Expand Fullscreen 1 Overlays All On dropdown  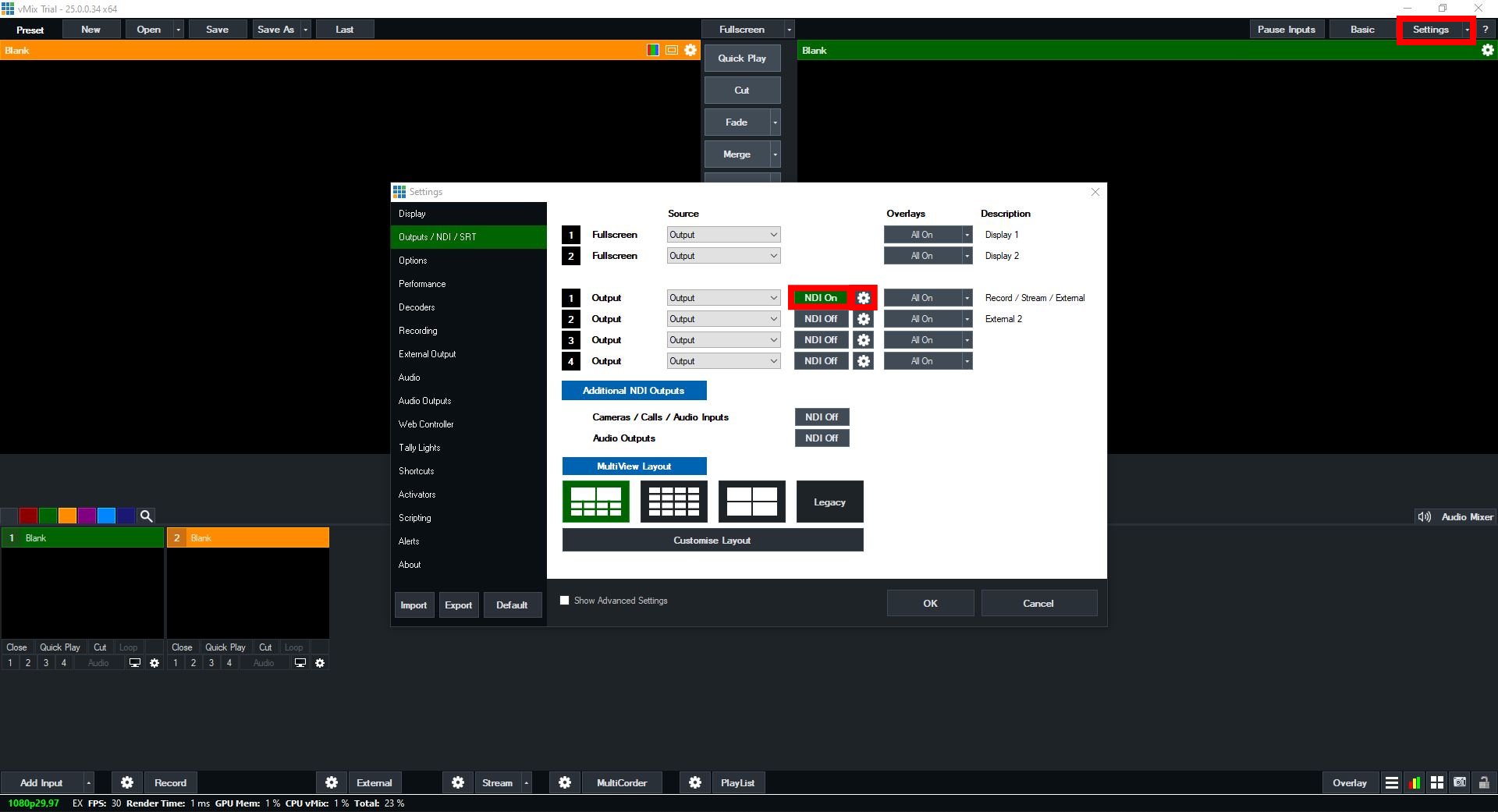tap(967, 235)
